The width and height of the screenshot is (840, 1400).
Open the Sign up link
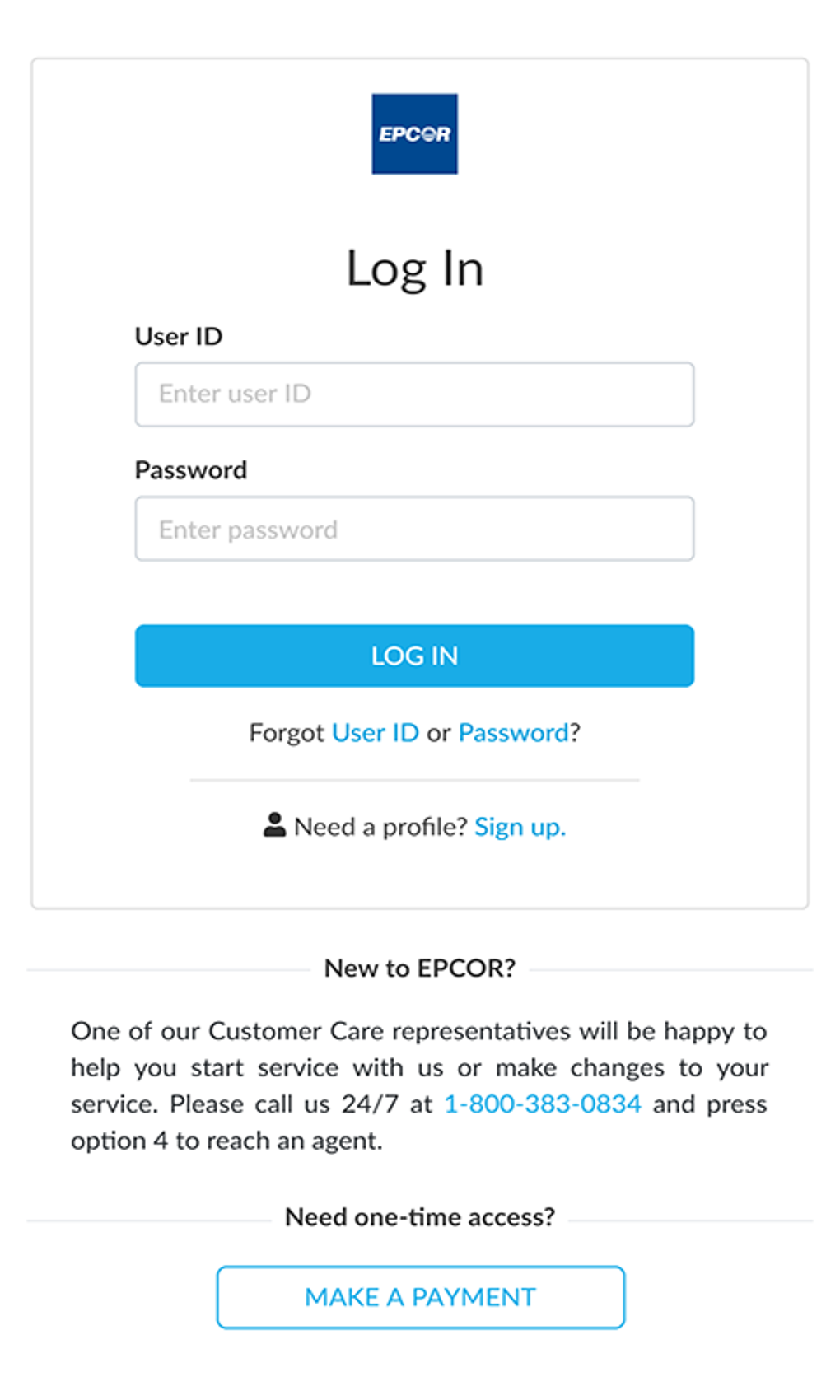pos(520,827)
